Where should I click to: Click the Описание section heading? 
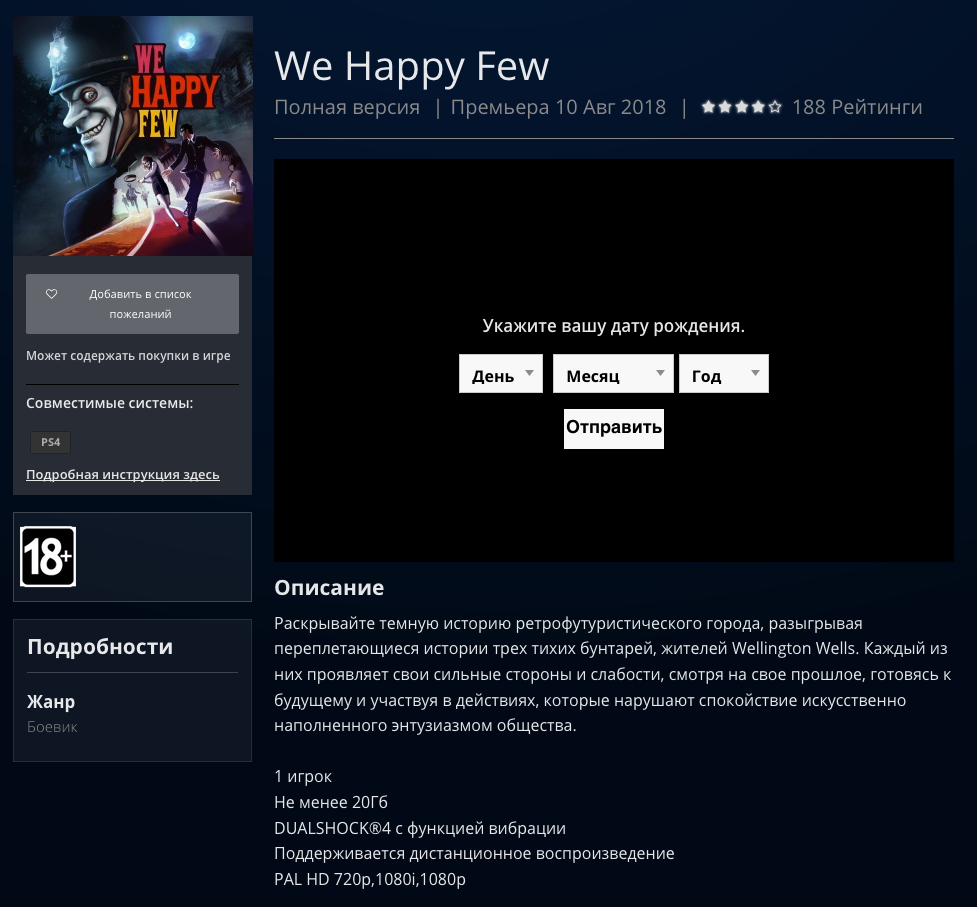coord(329,587)
